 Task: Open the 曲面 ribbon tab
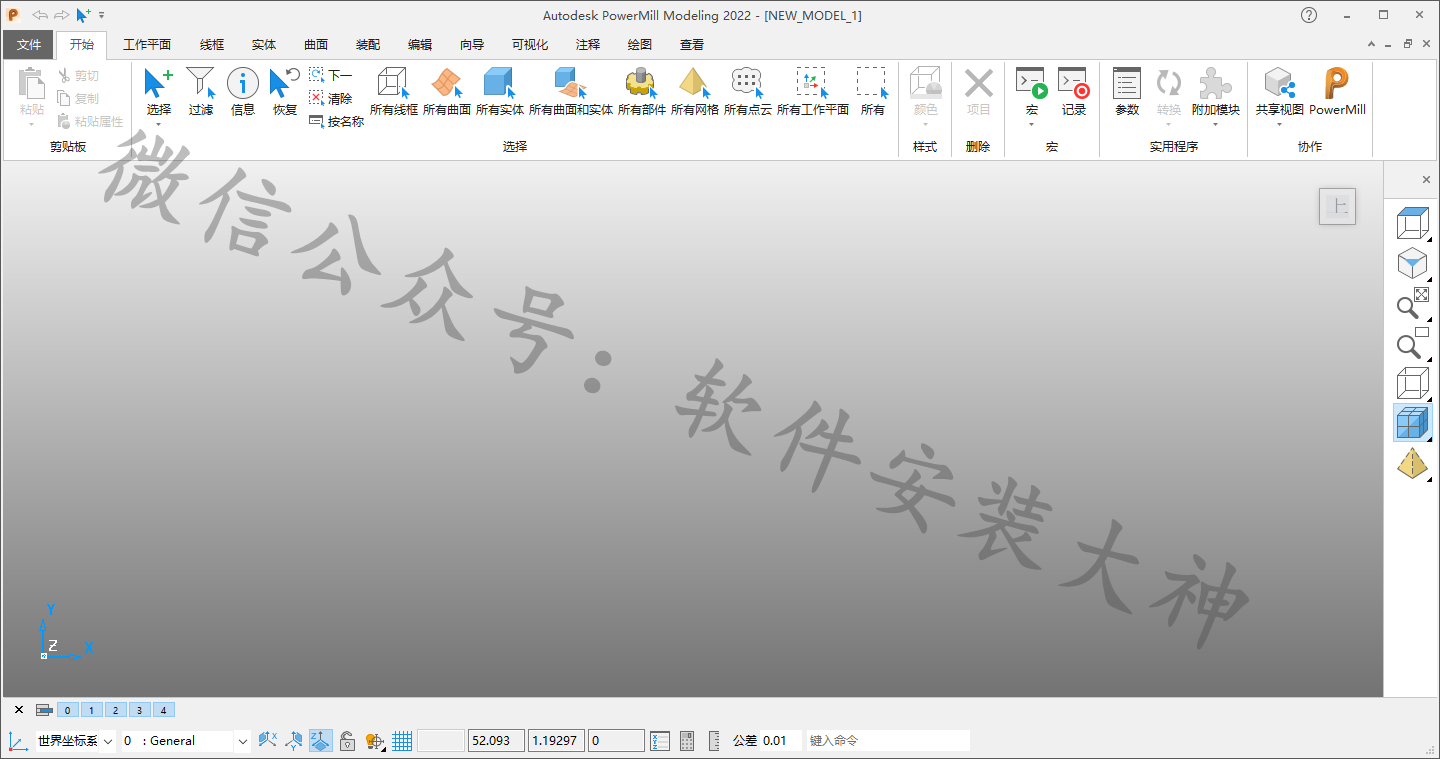[316, 44]
